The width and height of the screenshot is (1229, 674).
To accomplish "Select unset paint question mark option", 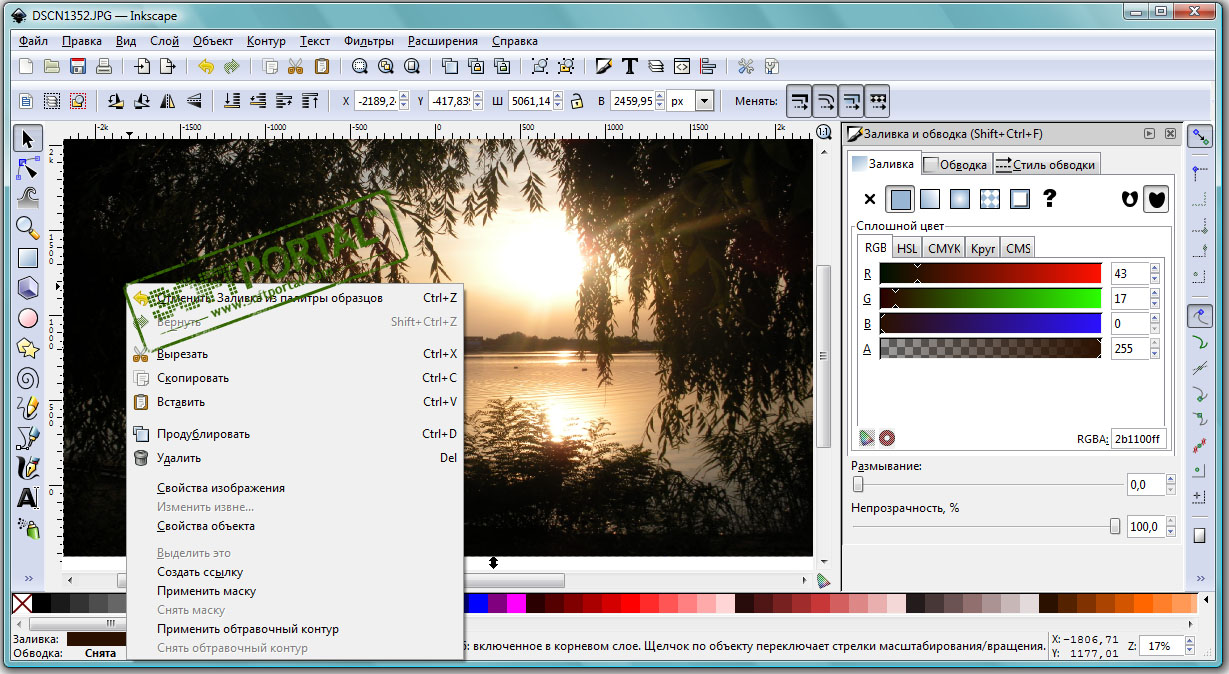I will [x=1050, y=199].
